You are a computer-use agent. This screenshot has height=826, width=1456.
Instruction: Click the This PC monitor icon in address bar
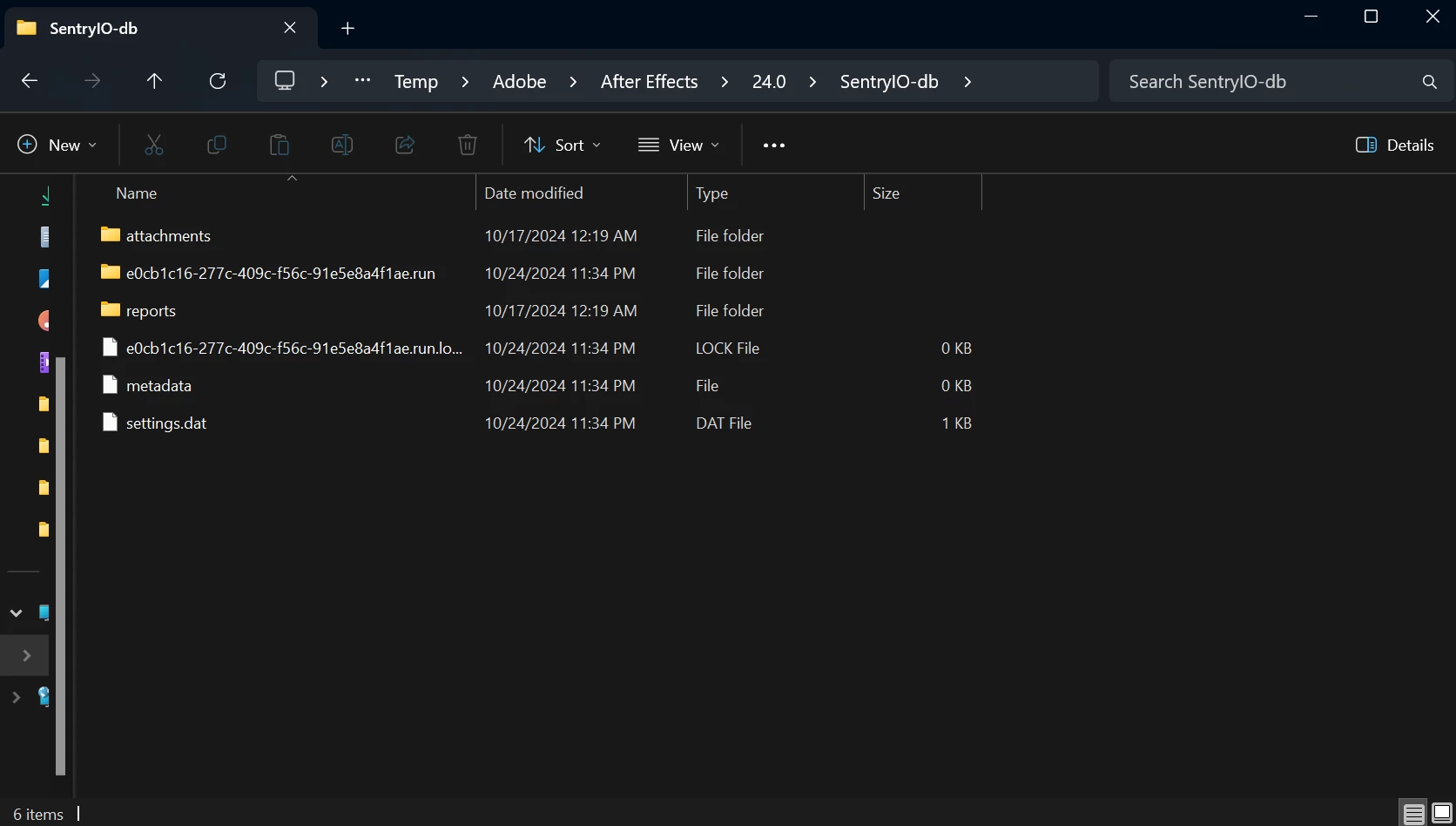pyautogui.click(x=285, y=80)
